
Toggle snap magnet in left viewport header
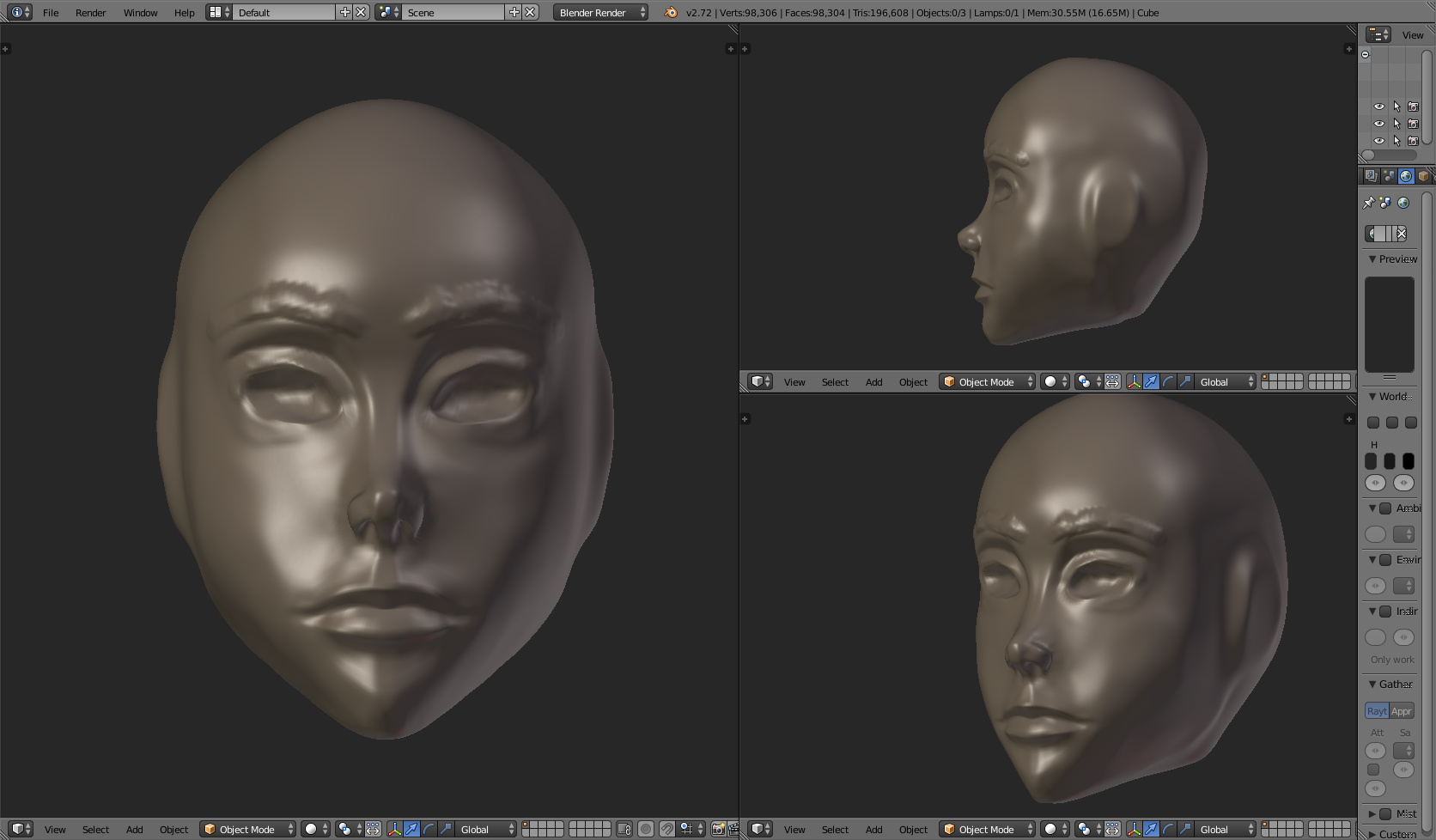click(667, 829)
